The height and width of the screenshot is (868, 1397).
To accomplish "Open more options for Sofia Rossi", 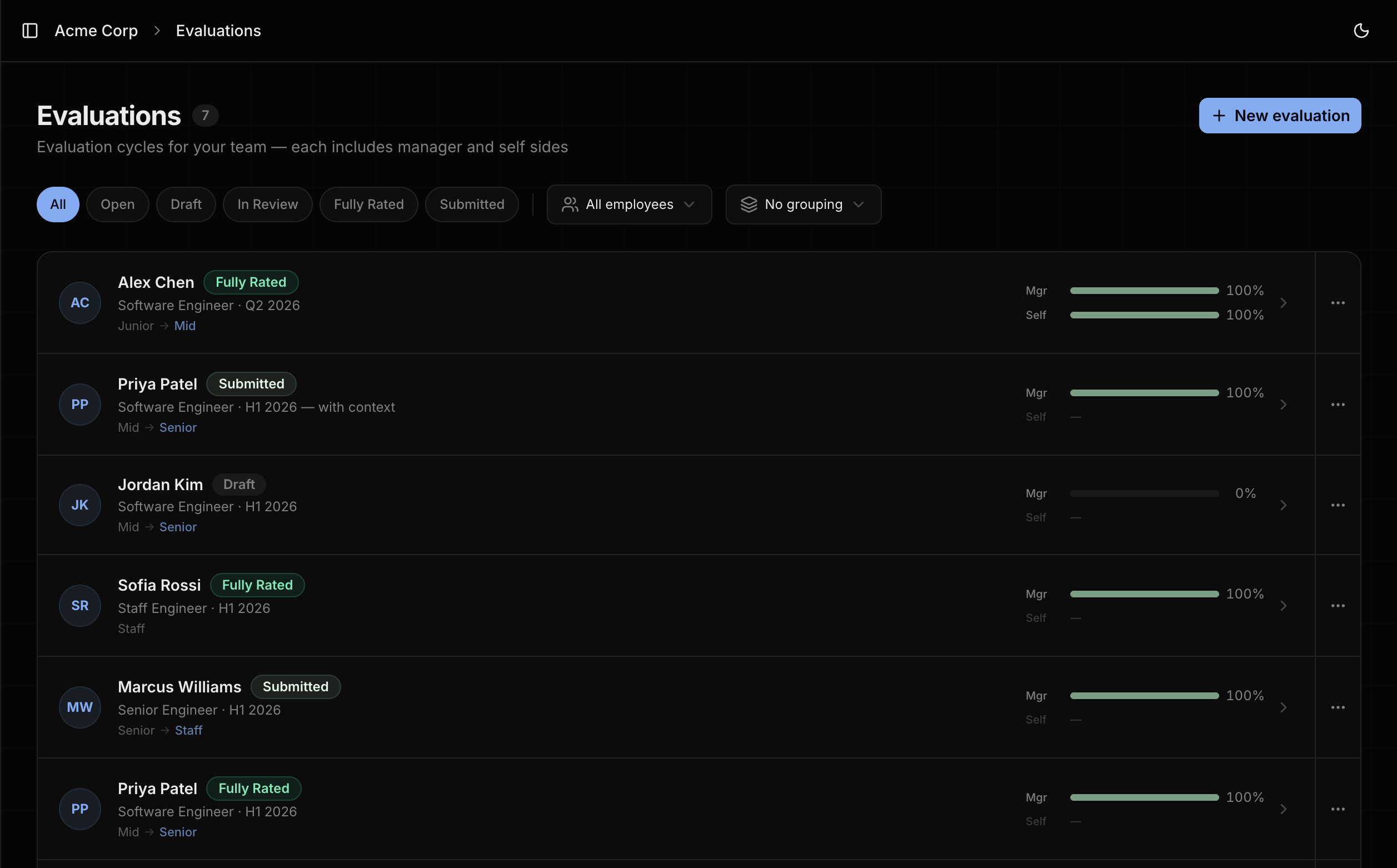I will point(1338,605).
